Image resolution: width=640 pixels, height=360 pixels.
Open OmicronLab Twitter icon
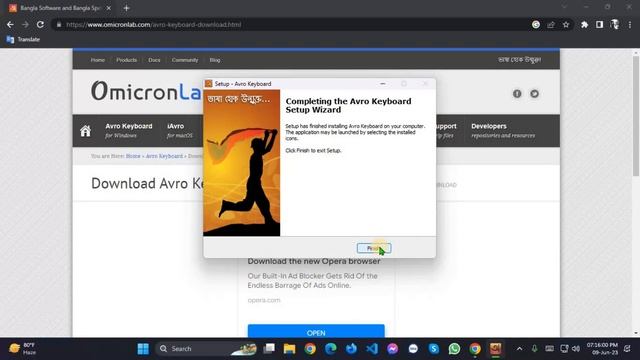[534, 94]
